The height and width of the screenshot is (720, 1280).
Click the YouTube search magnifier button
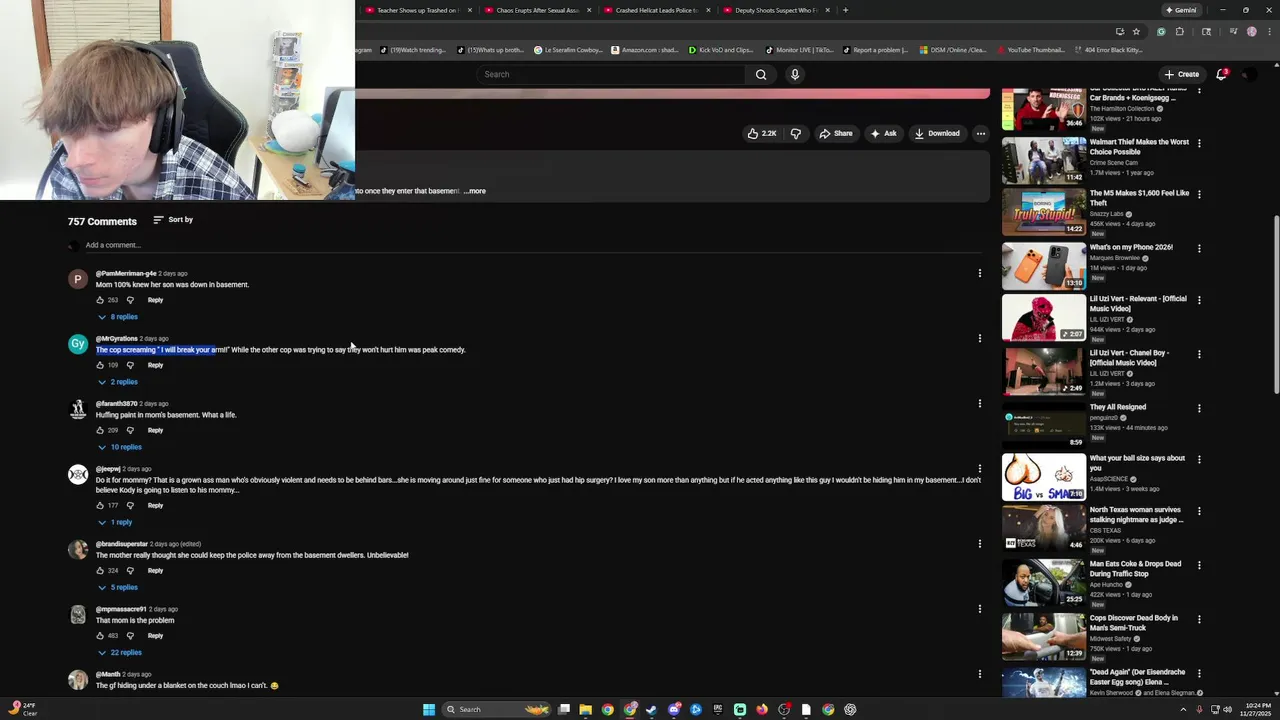coord(761,74)
